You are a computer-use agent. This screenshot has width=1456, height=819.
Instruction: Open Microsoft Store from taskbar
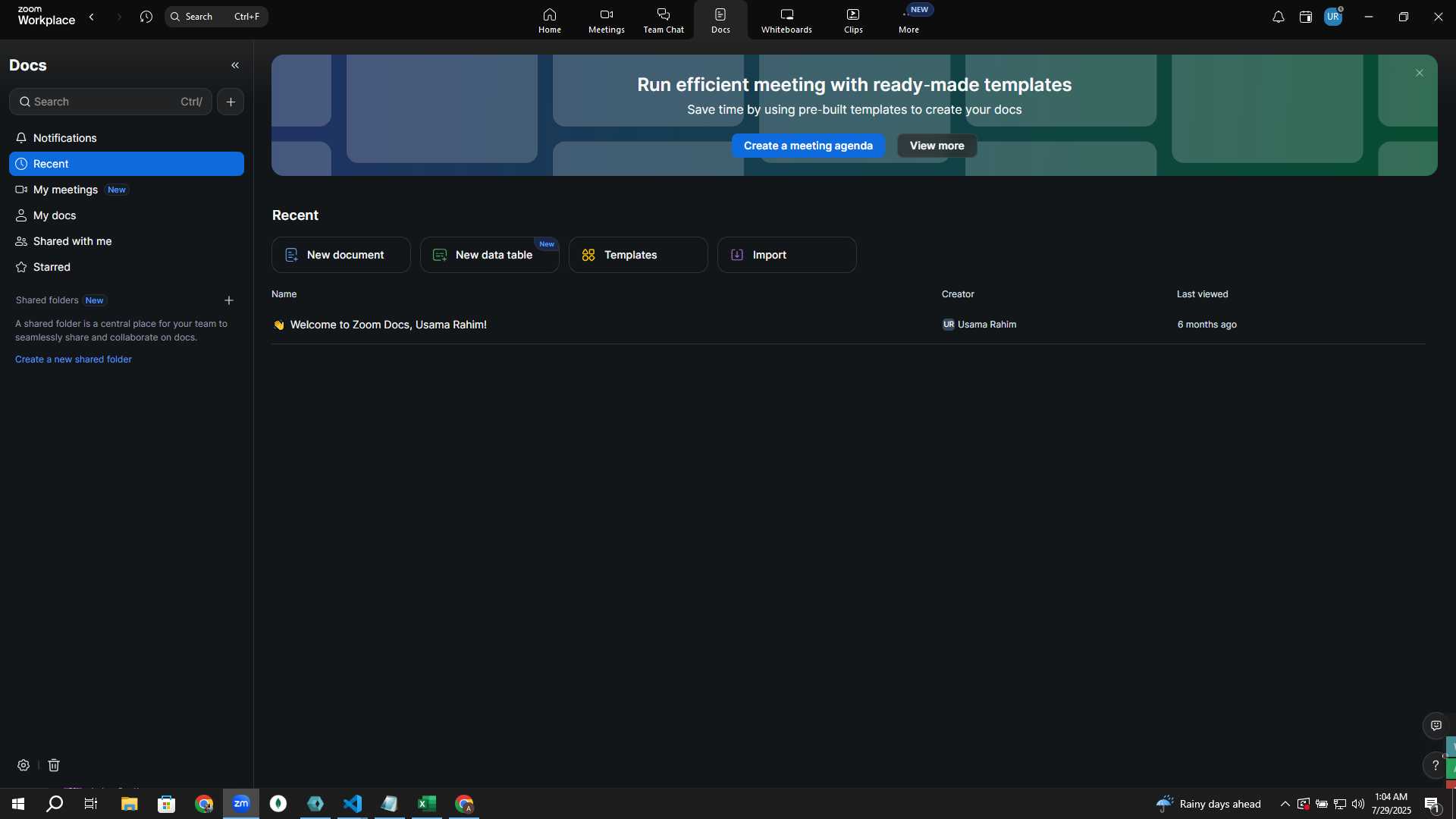point(166,804)
